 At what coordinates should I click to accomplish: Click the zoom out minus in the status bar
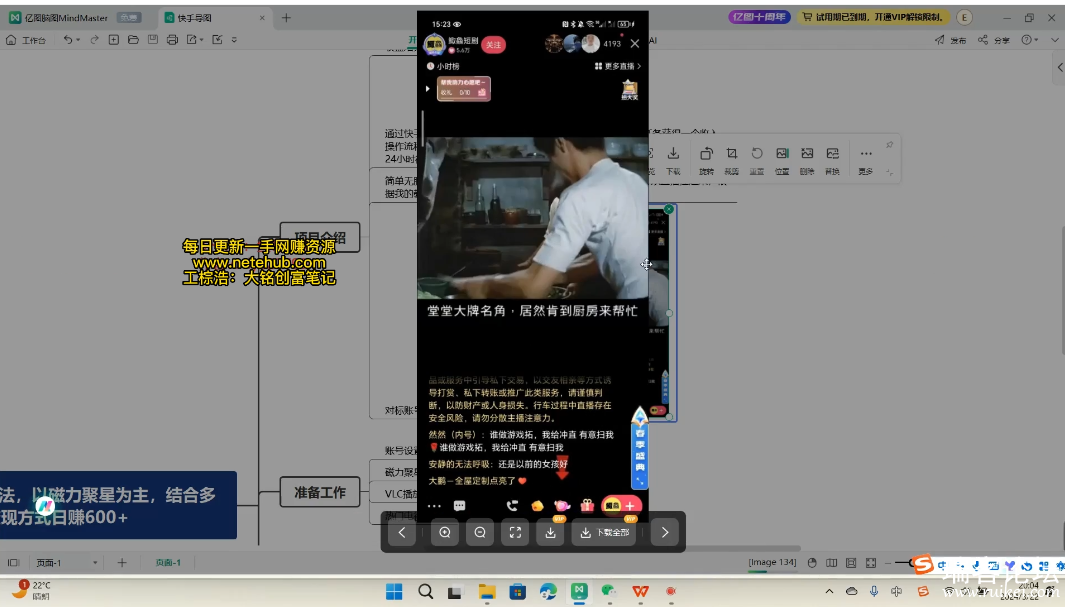point(888,562)
